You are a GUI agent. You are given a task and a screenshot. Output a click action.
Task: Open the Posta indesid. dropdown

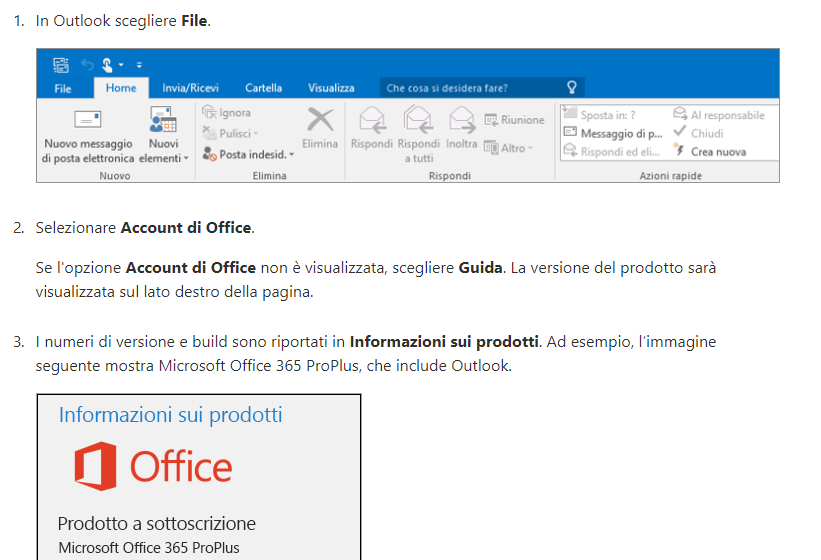(x=248, y=154)
